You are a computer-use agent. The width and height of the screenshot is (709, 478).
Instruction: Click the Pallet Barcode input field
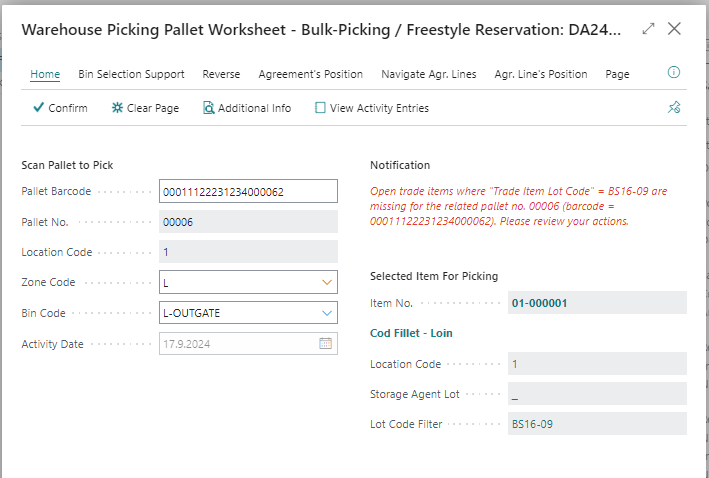248,191
